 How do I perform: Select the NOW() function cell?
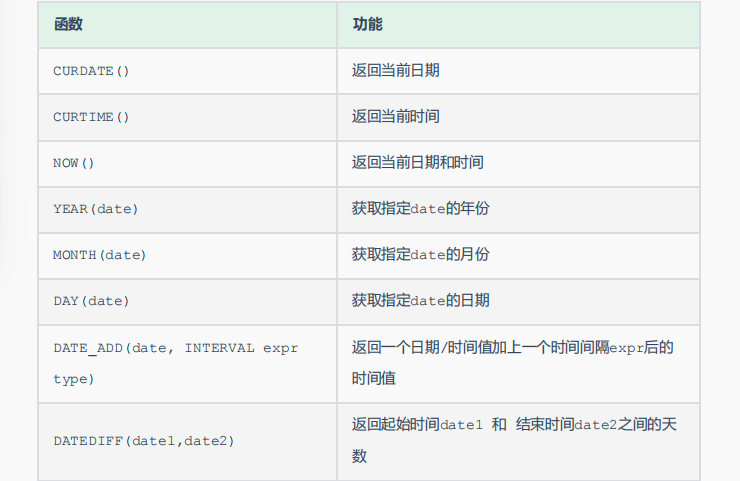click(x=73, y=163)
